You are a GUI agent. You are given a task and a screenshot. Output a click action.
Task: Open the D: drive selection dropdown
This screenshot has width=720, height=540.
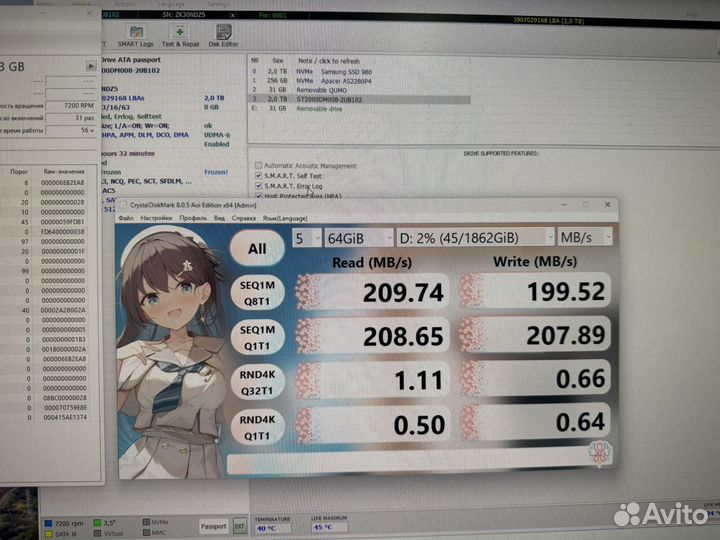(x=475, y=237)
